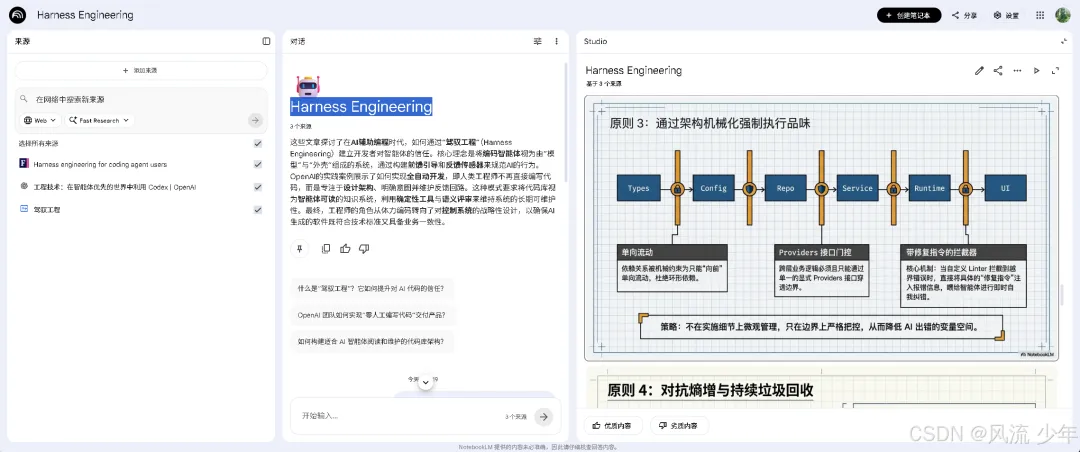Viewport: 1080px width, 452px height.
Task: Play the slide deck presentation
Action: 1036,70
